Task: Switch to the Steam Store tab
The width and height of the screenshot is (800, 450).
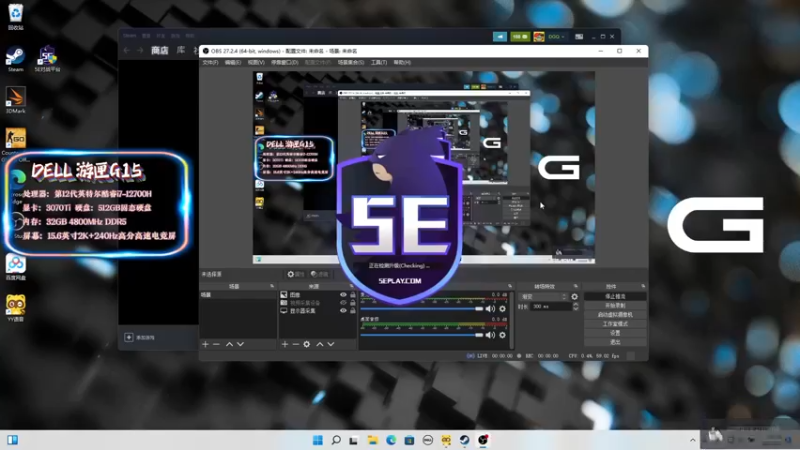Action: click(160, 50)
